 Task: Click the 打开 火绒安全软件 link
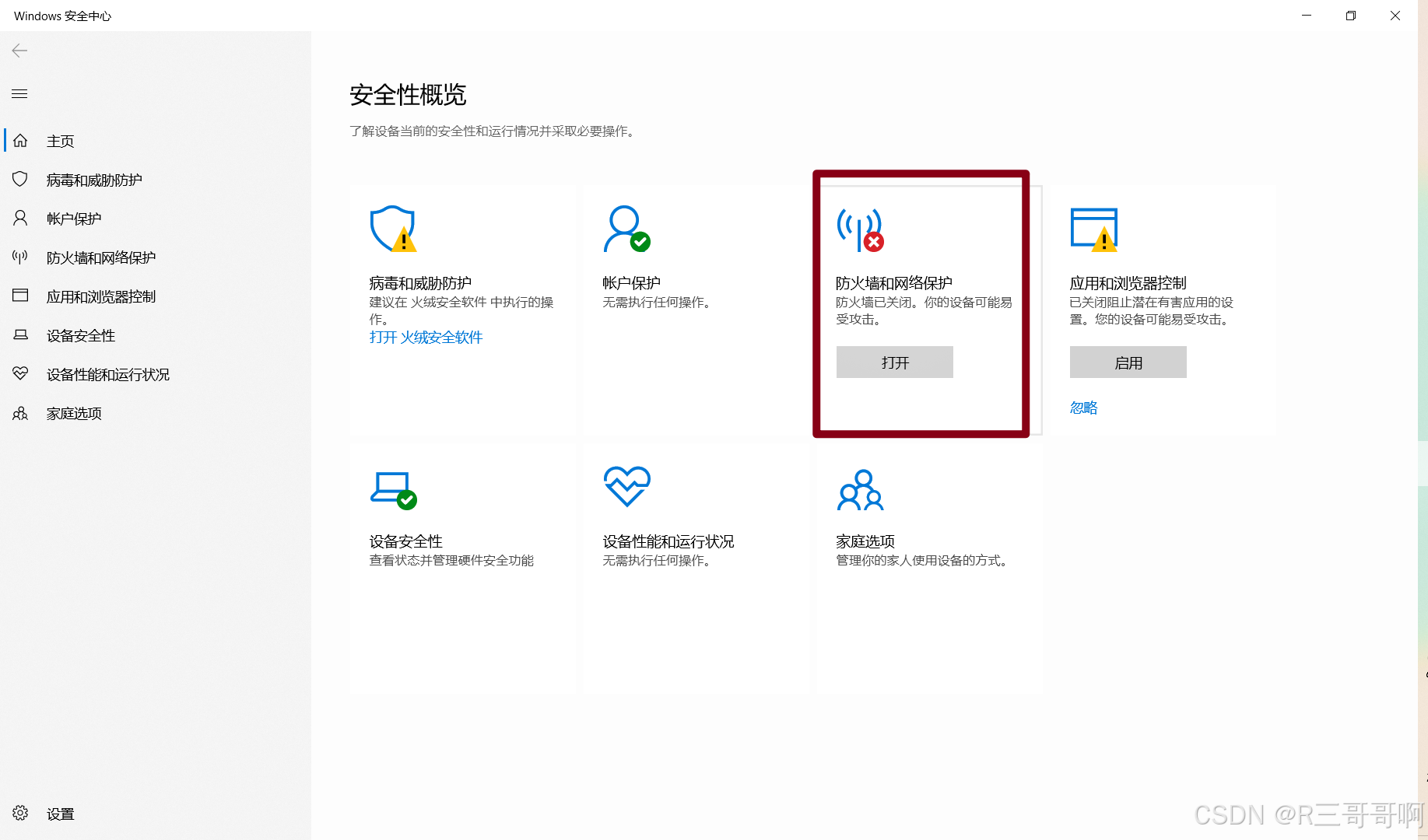click(x=426, y=337)
